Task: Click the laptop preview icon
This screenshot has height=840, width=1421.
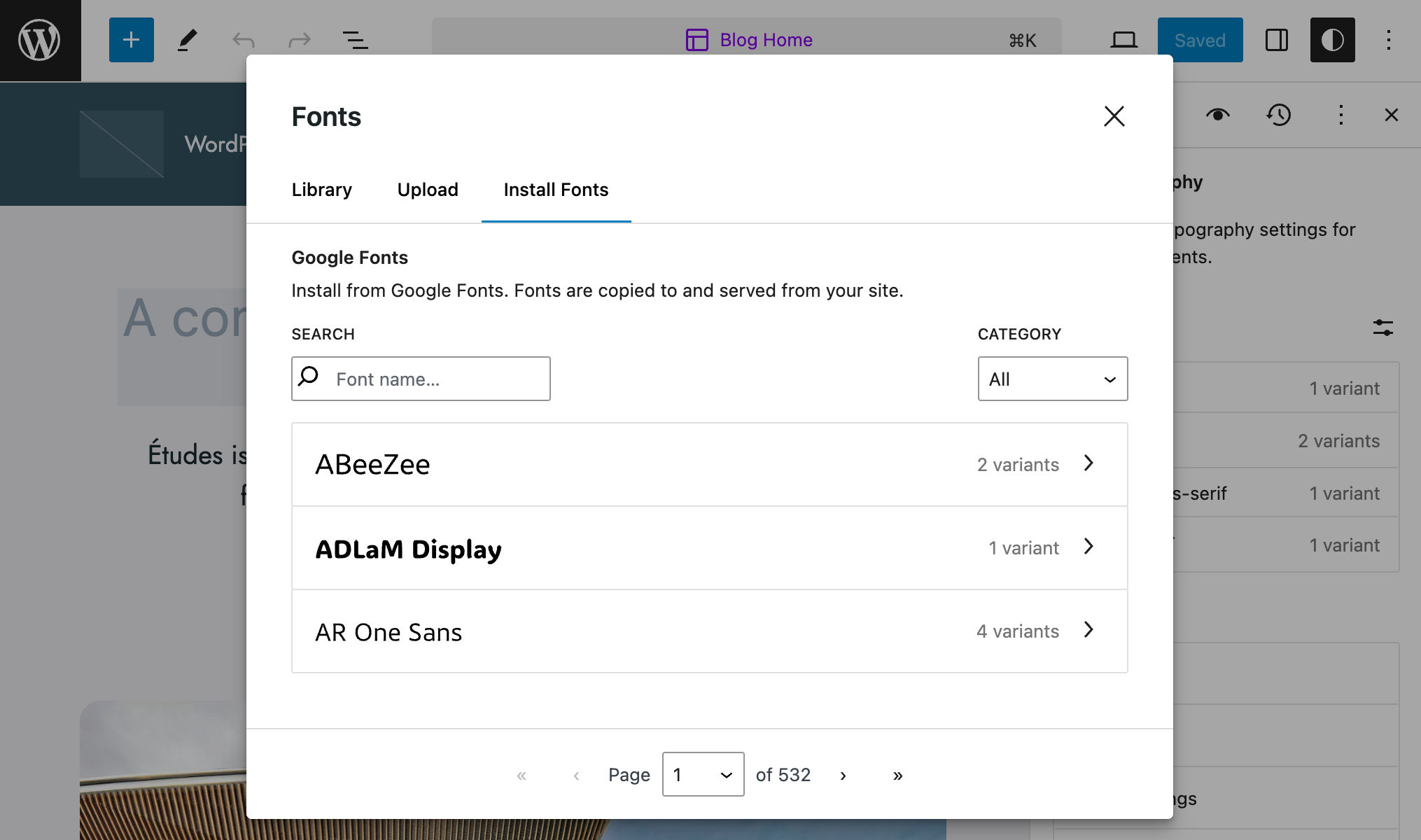Action: tap(1123, 40)
